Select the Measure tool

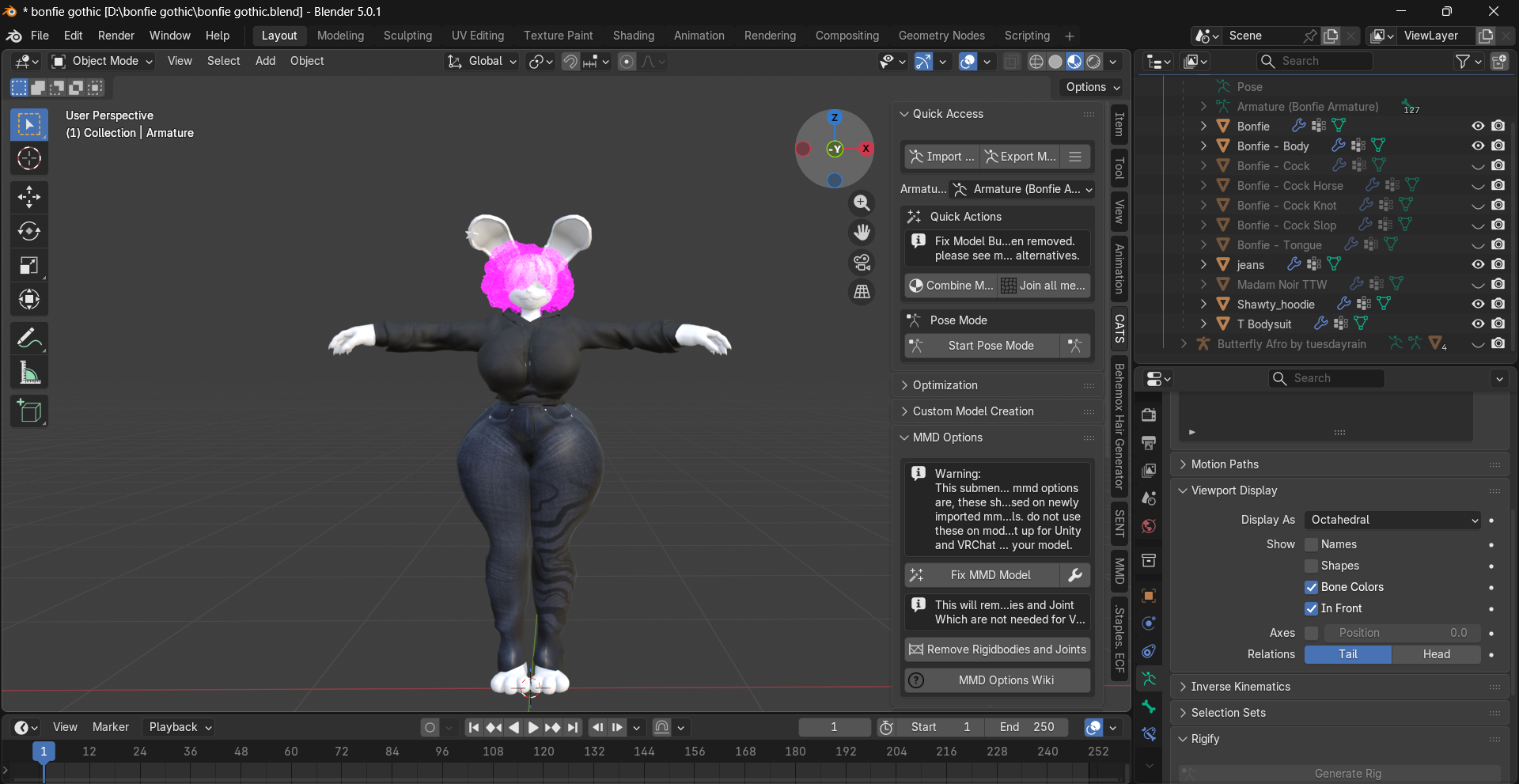click(x=29, y=373)
